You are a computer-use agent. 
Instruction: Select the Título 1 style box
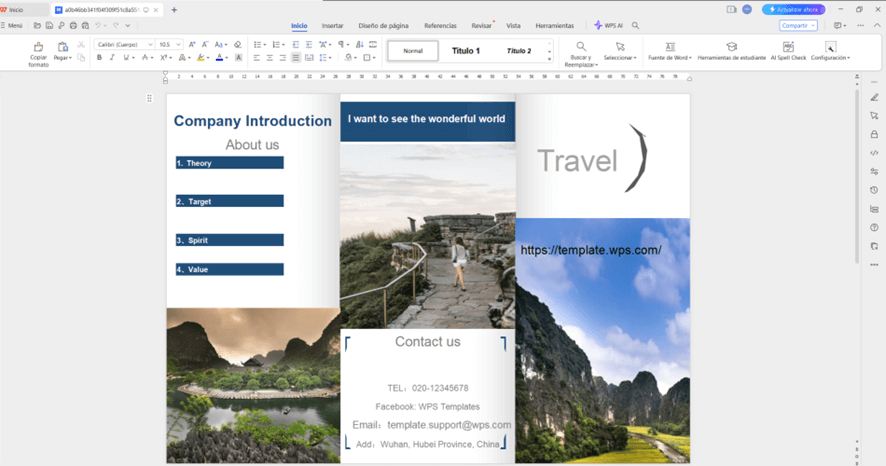(465, 50)
